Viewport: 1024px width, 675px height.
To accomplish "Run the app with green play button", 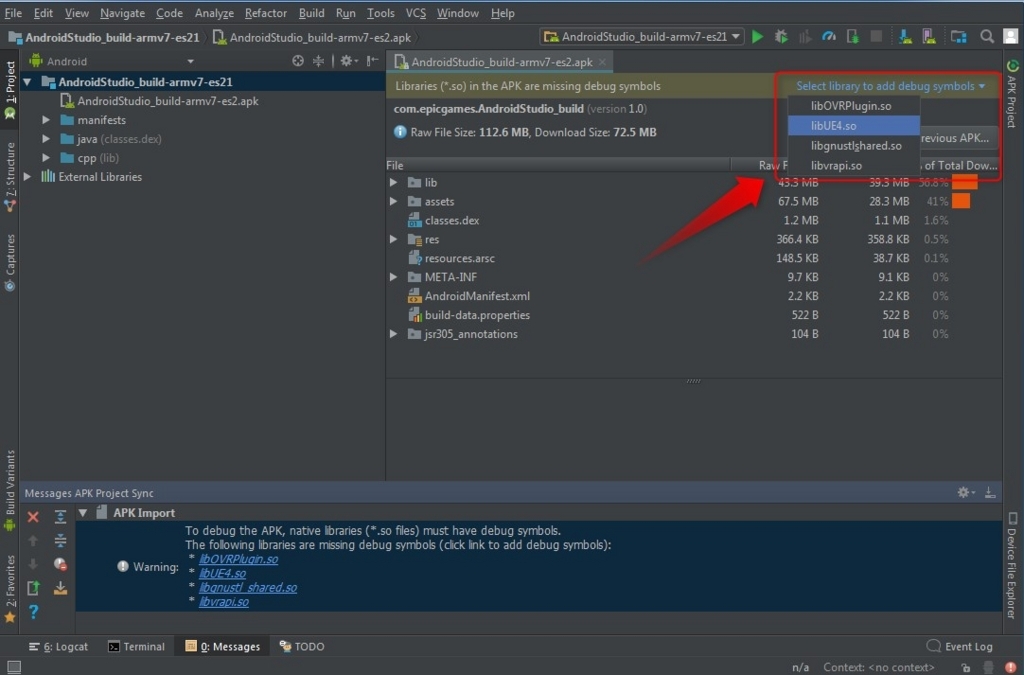I will pos(758,37).
